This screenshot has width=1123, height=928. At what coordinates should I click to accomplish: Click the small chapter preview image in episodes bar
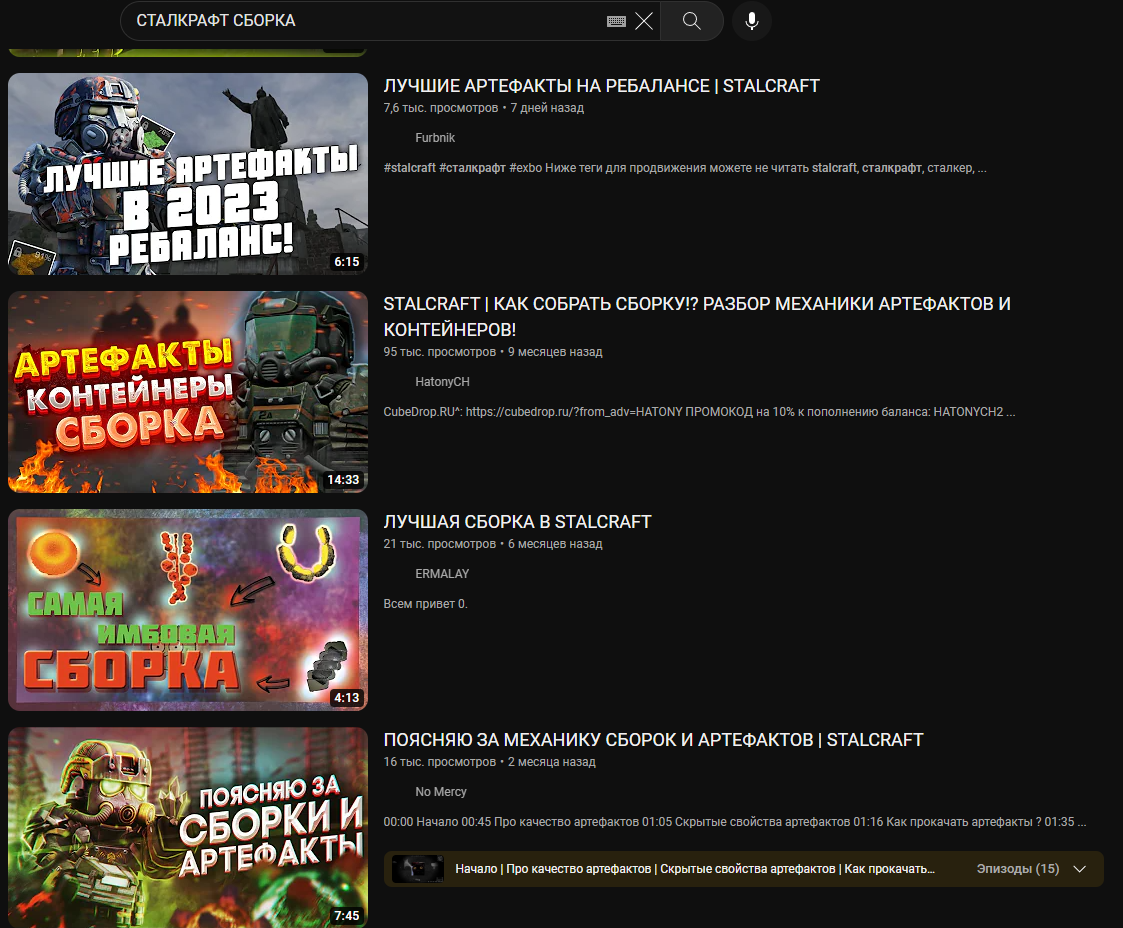tap(417, 869)
